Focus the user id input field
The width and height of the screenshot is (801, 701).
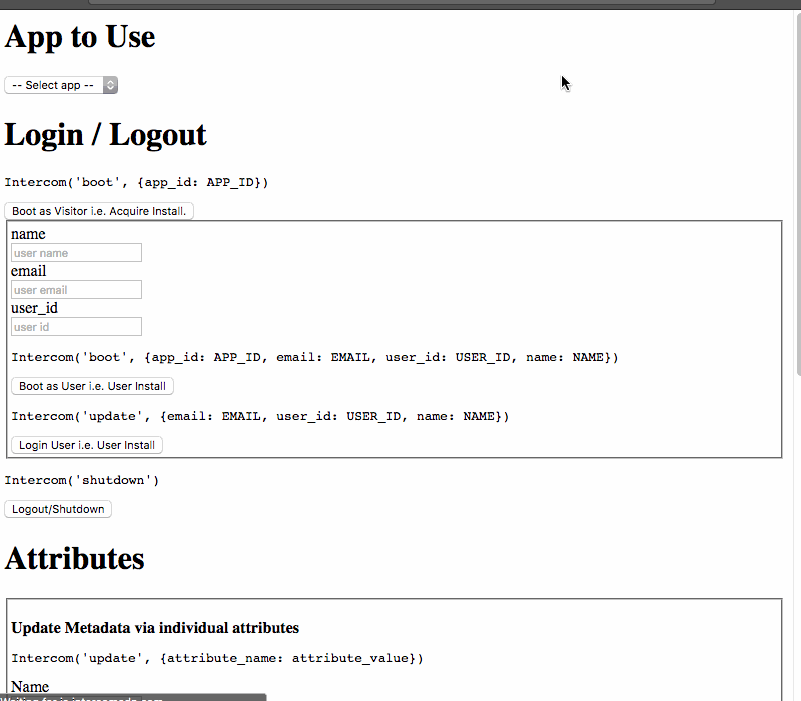(76, 327)
